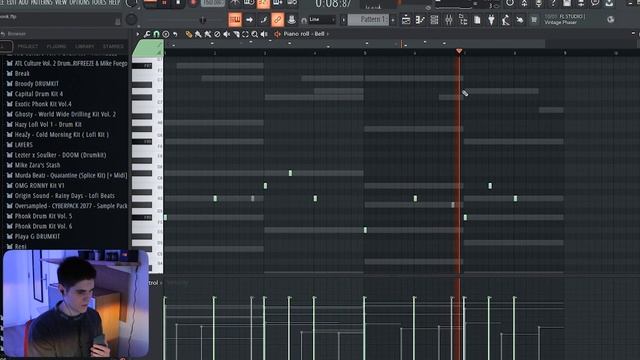The height and width of the screenshot is (360, 640).
Task: Click the arrow left of Pattern 1
Action: point(343,20)
